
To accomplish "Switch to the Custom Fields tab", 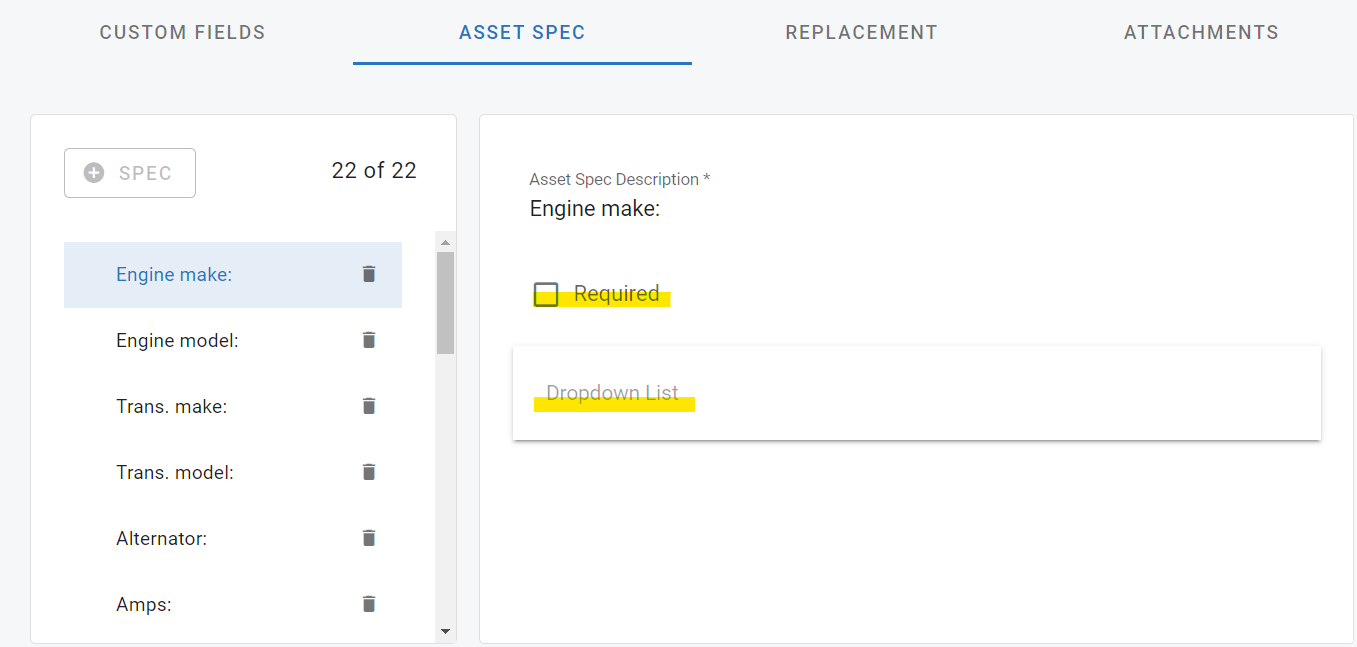I will tap(182, 32).
